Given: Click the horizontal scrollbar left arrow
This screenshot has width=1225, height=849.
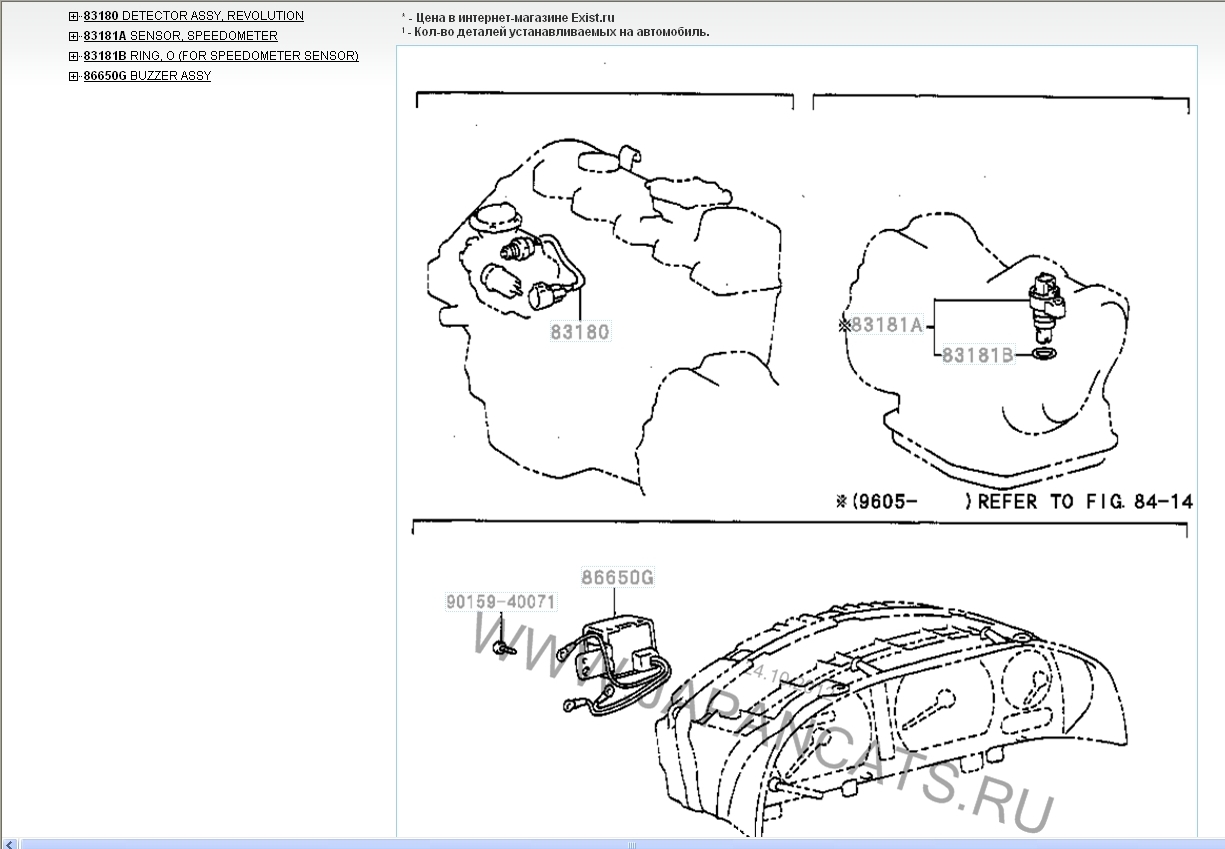Looking at the screenshot, I should (10, 843).
